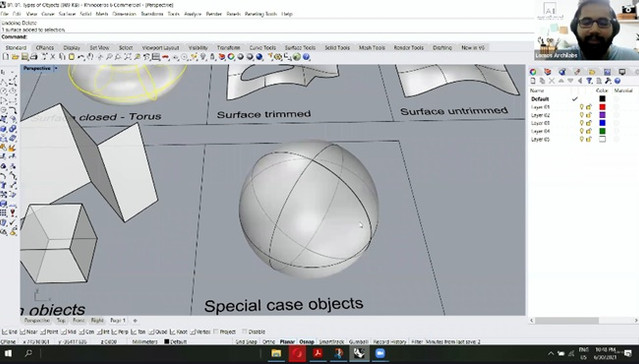Screen dimensions: 639x364
Task: Click the blue help icon in Layers panel
Action: tap(617, 81)
